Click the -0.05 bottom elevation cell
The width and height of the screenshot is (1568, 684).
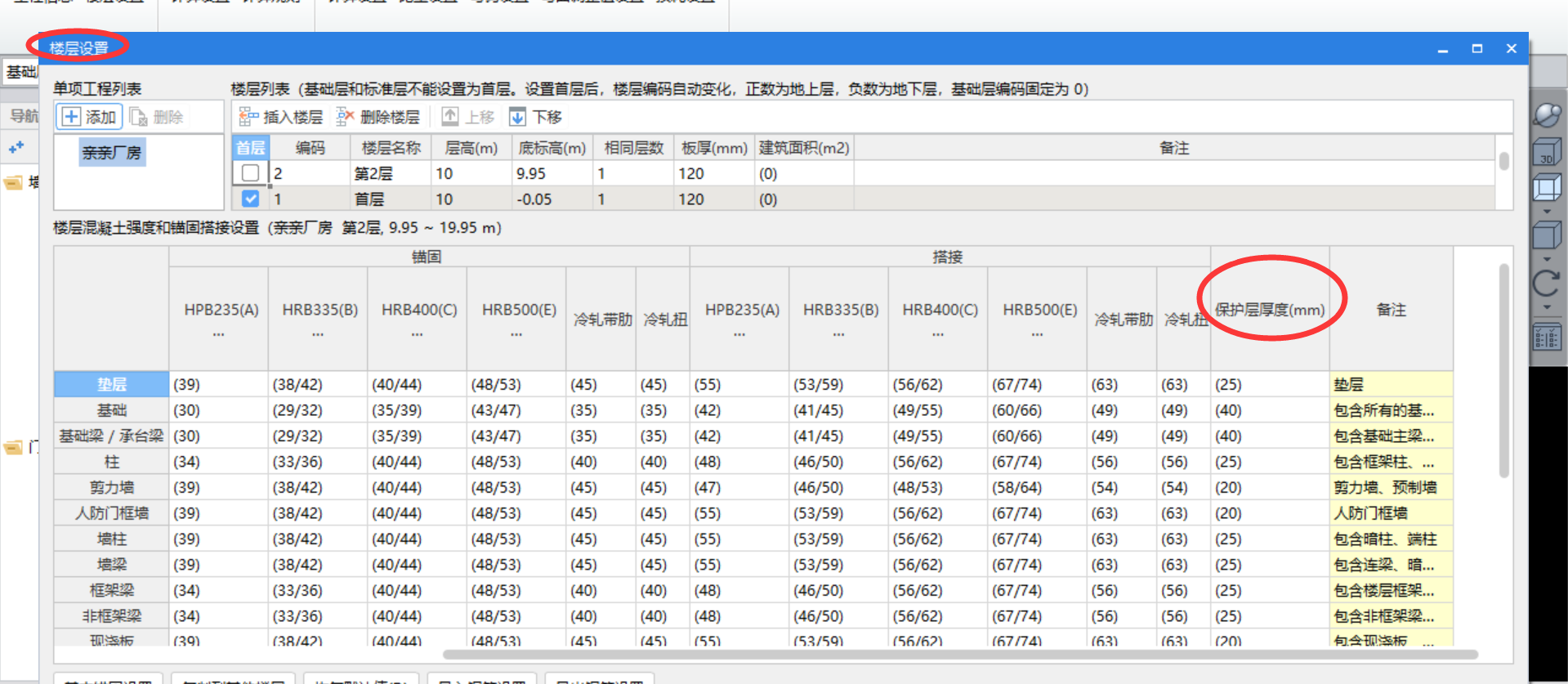tap(552, 199)
